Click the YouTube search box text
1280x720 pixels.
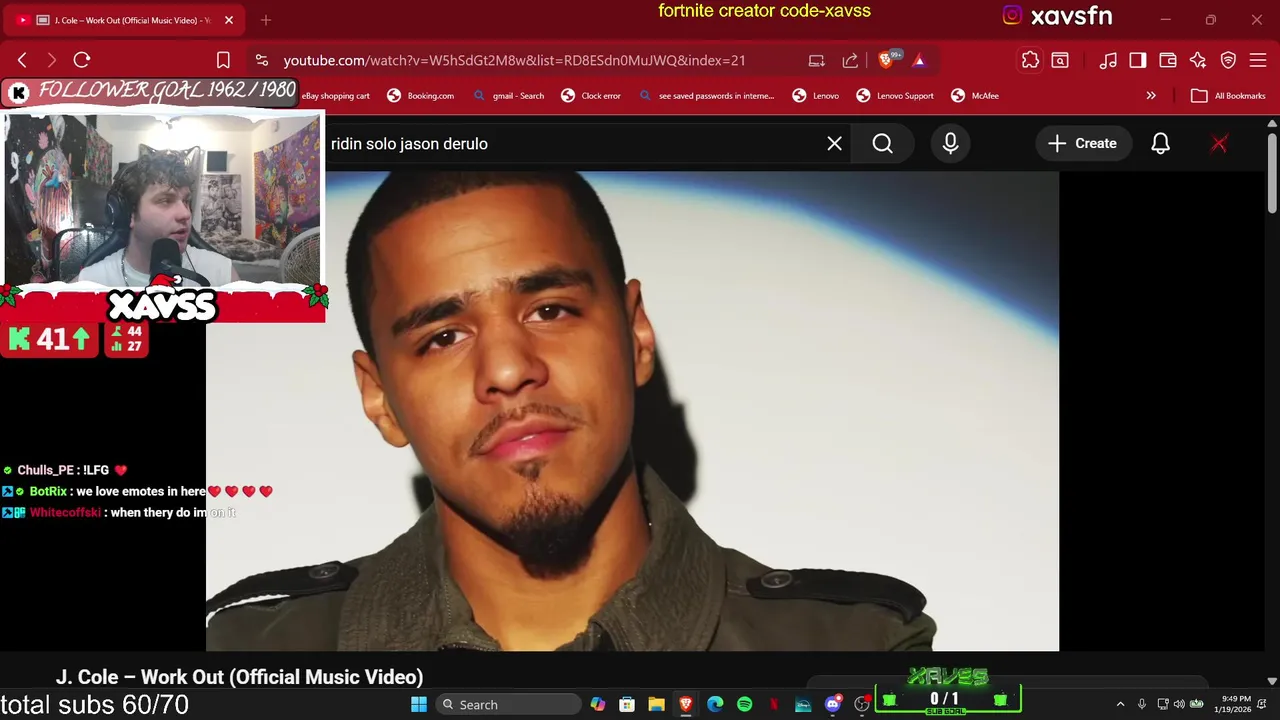pos(409,144)
